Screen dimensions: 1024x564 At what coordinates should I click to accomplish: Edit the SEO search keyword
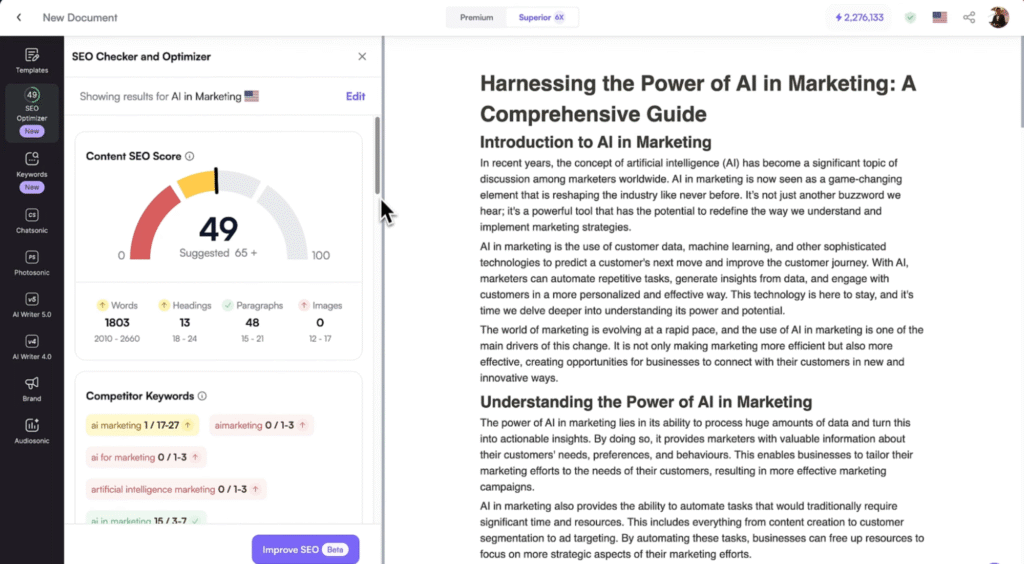(x=355, y=96)
